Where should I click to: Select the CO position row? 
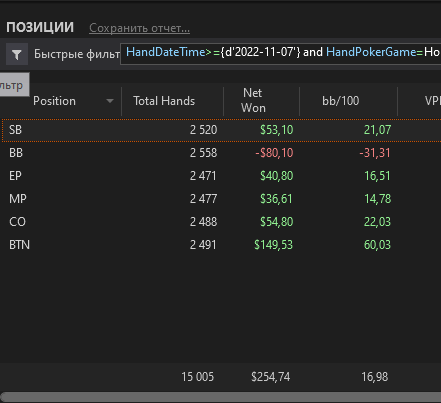(221, 222)
